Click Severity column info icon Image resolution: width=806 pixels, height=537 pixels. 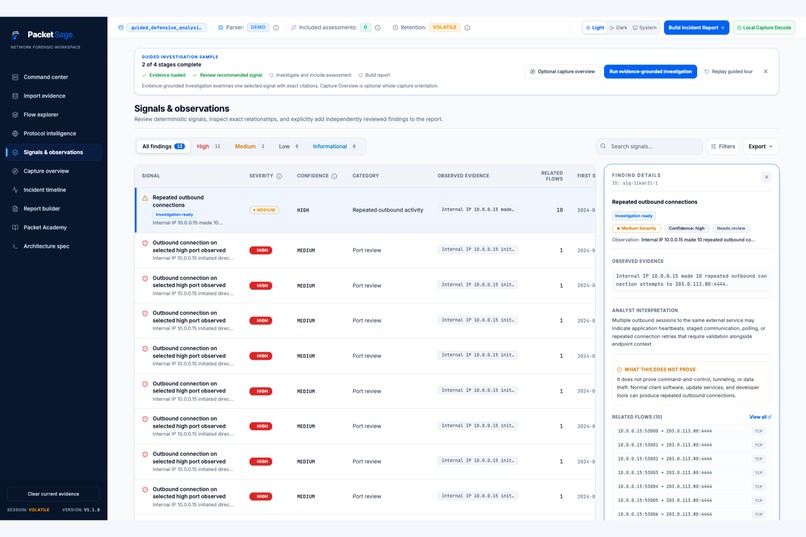tap(279, 176)
